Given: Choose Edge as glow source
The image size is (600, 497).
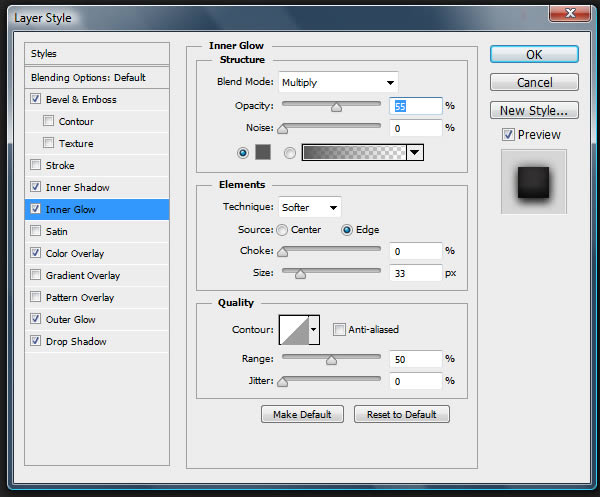Looking at the screenshot, I should [x=347, y=230].
